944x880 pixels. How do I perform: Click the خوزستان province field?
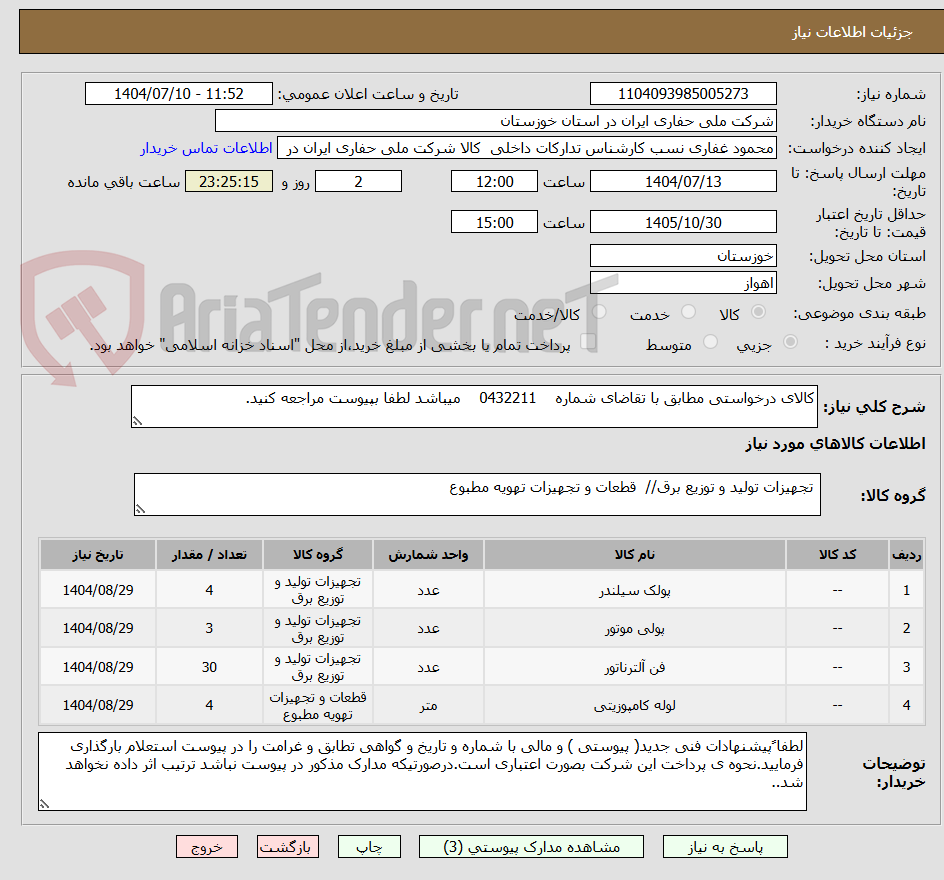click(x=683, y=255)
